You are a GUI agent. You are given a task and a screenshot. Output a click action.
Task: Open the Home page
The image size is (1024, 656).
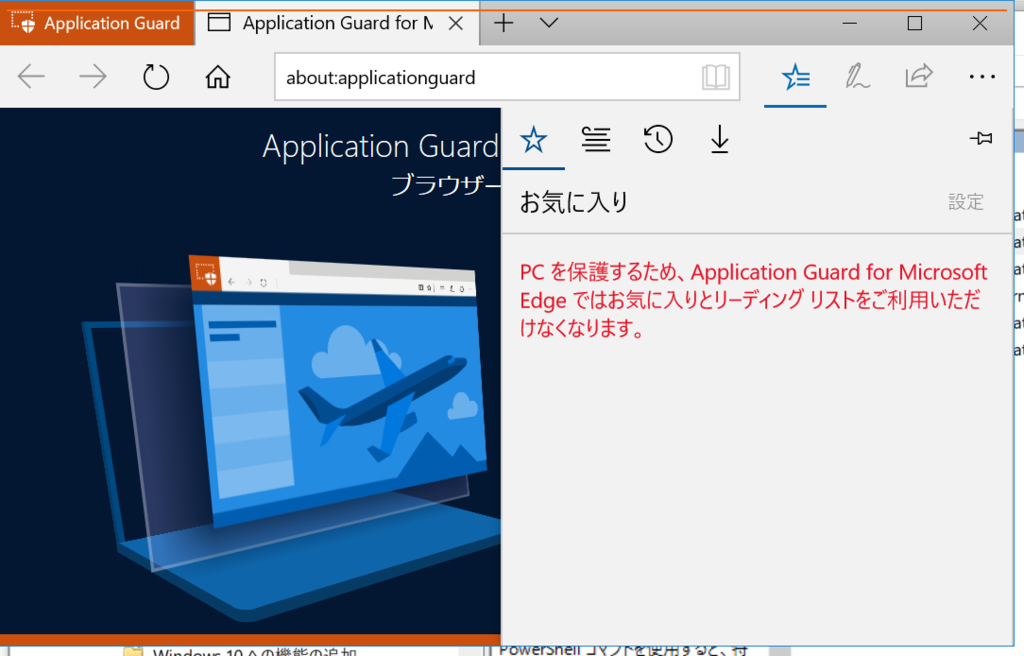217,77
